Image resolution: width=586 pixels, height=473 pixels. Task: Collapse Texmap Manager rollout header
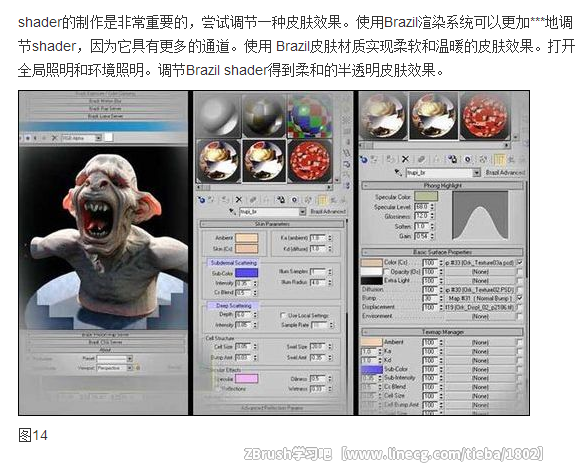click(x=442, y=332)
